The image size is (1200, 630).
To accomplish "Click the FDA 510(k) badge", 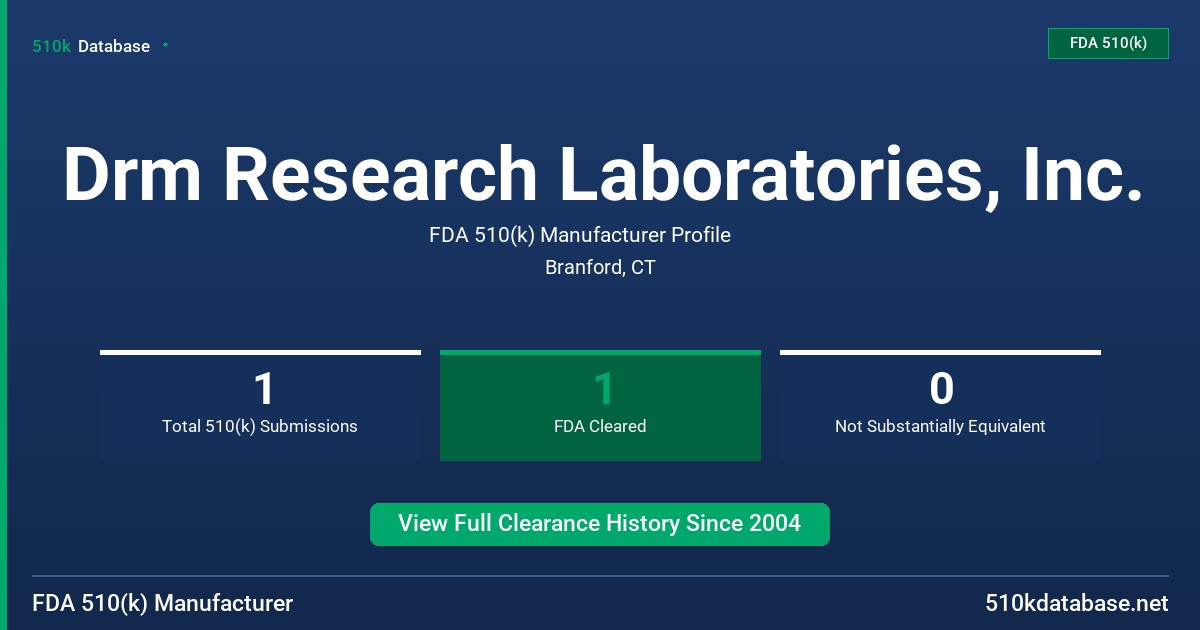I will point(1108,43).
